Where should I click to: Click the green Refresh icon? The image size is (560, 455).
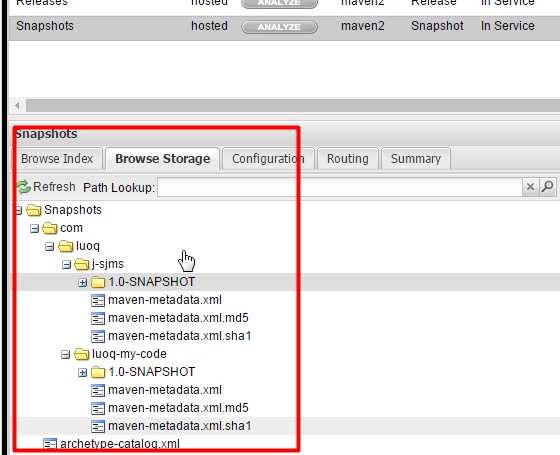(24, 187)
